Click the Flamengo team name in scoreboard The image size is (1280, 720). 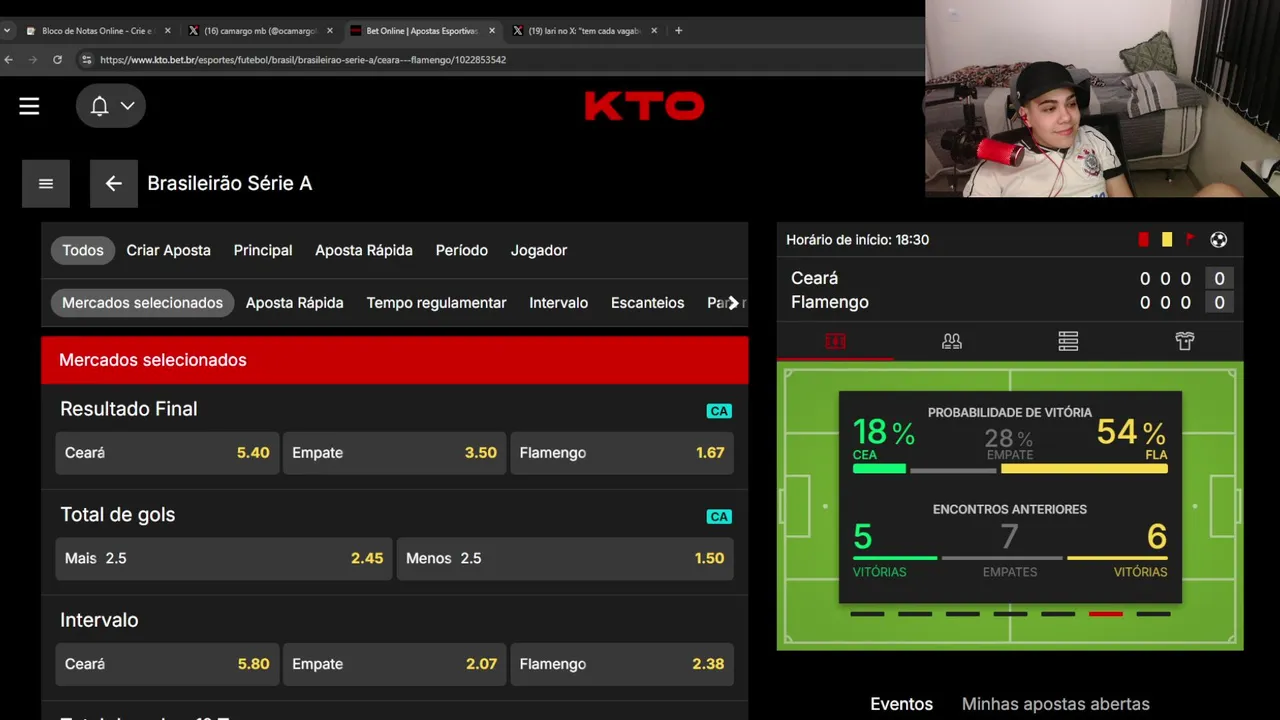click(830, 302)
